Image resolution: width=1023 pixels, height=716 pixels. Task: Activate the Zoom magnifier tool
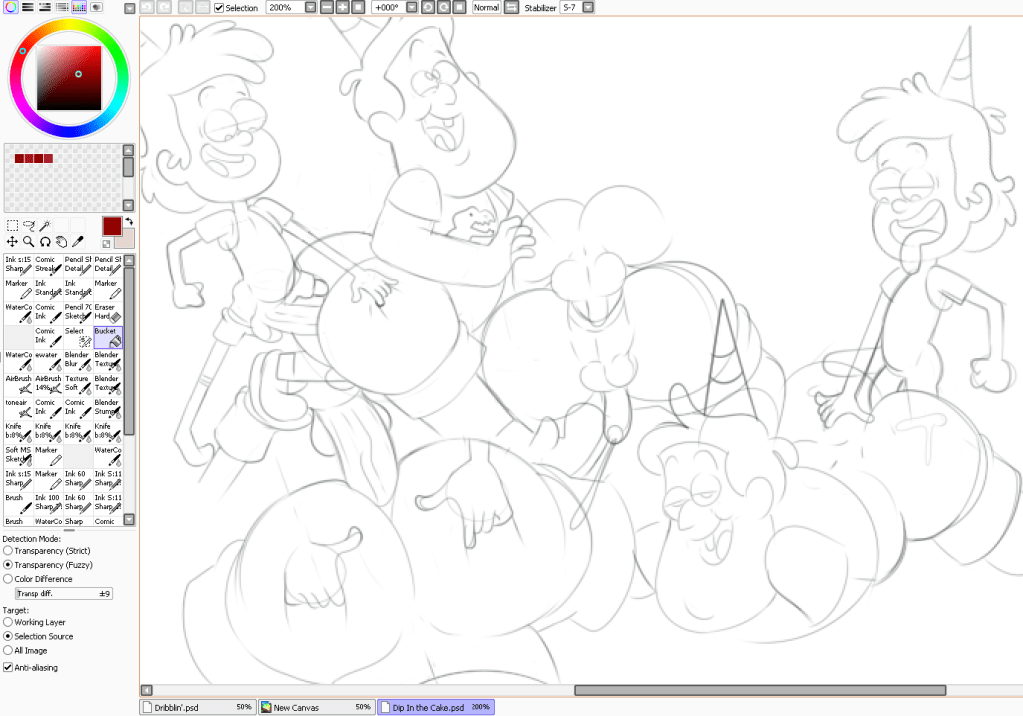pyautogui.click(x=27, y=240)
